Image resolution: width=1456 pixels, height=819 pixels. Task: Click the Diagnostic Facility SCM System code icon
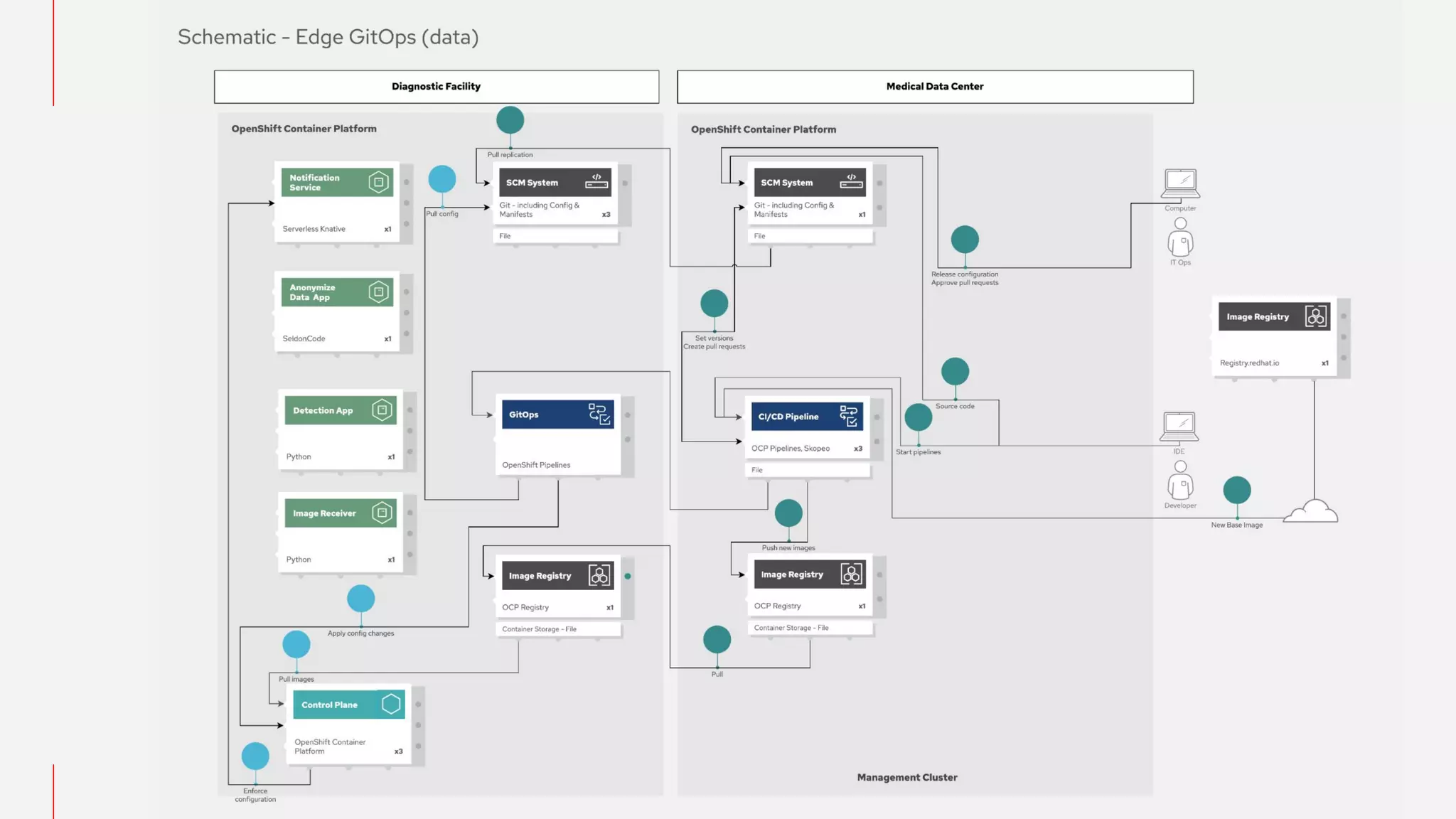[x=596, y=181]
